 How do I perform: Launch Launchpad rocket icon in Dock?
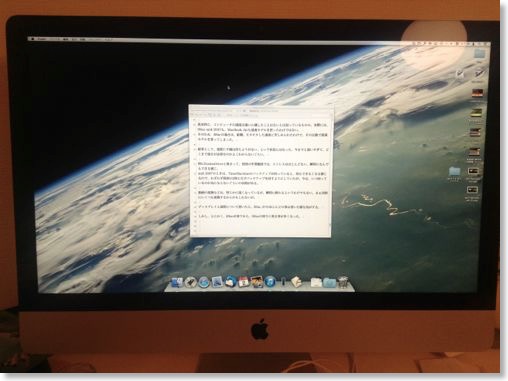pos(190,282)
